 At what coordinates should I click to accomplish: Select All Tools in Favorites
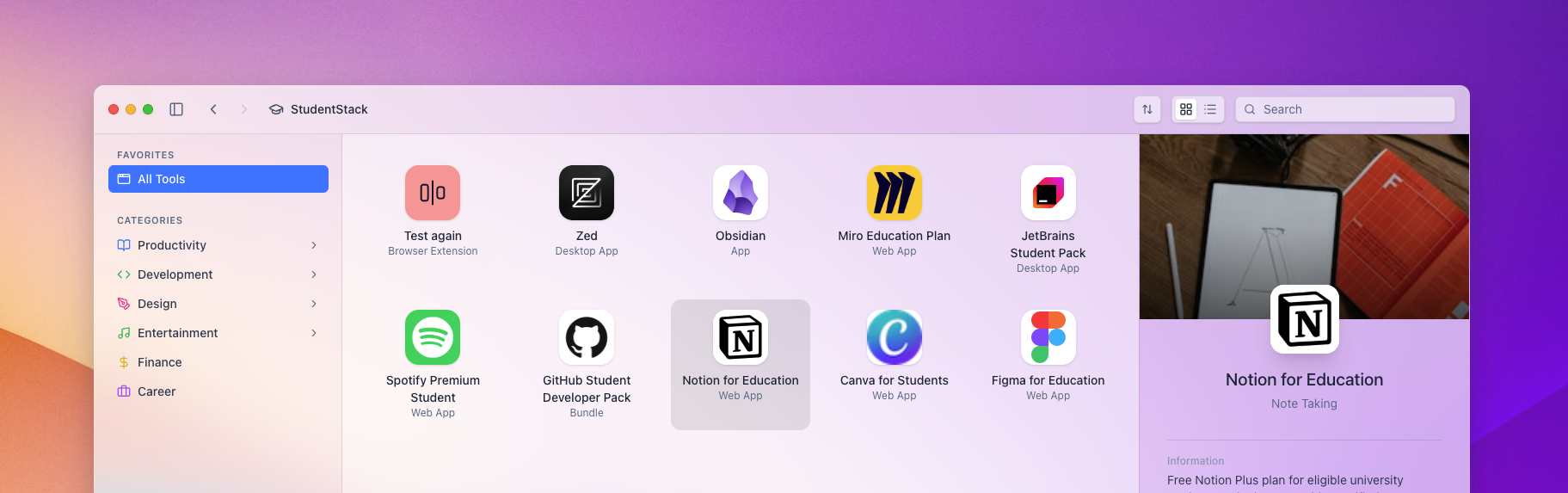[x=218, y=179]
